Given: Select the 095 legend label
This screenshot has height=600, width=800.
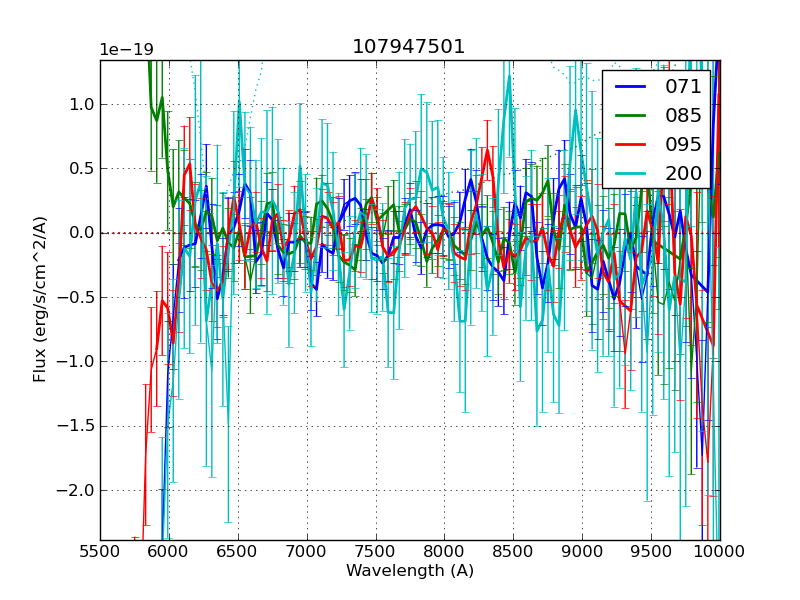Looking at the screenshot, I should [x=683, y=144].
